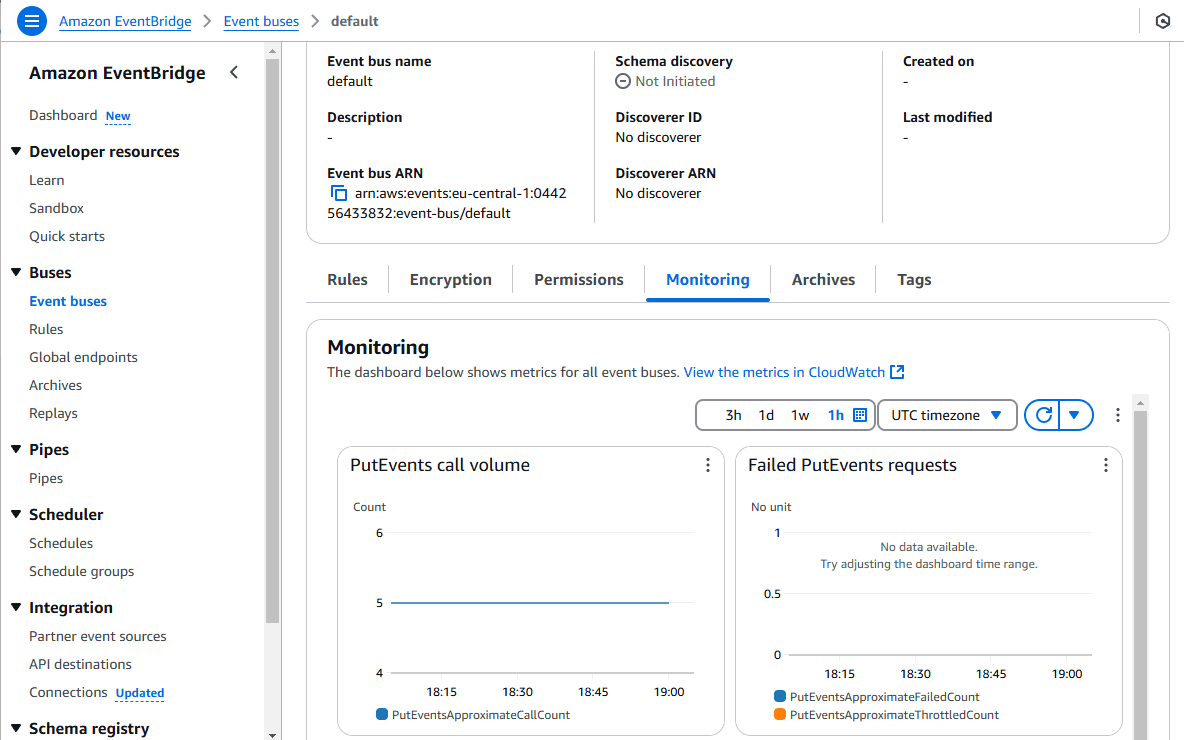Collapse the Schema registry section
Image resolution: width=1184 pixels, height=740 pixels.
pyautogui.click(x=16, y=729)
